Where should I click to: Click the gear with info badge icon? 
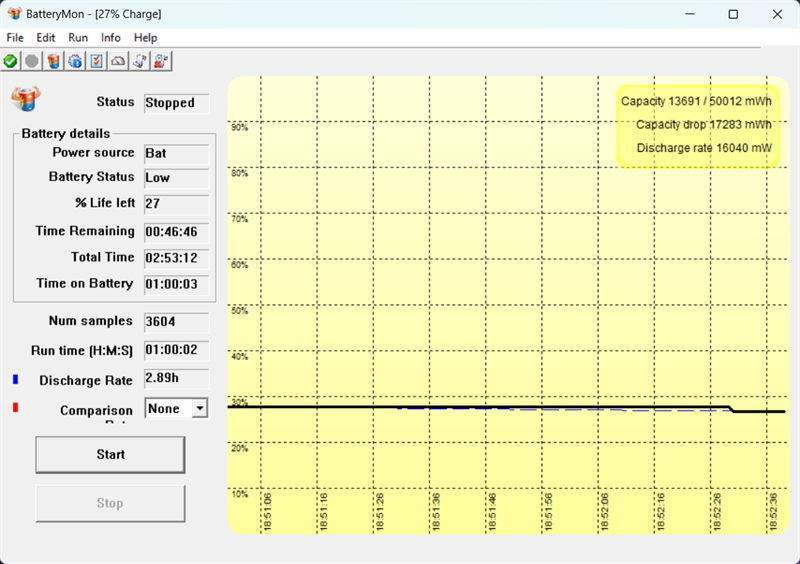[75, 61]
